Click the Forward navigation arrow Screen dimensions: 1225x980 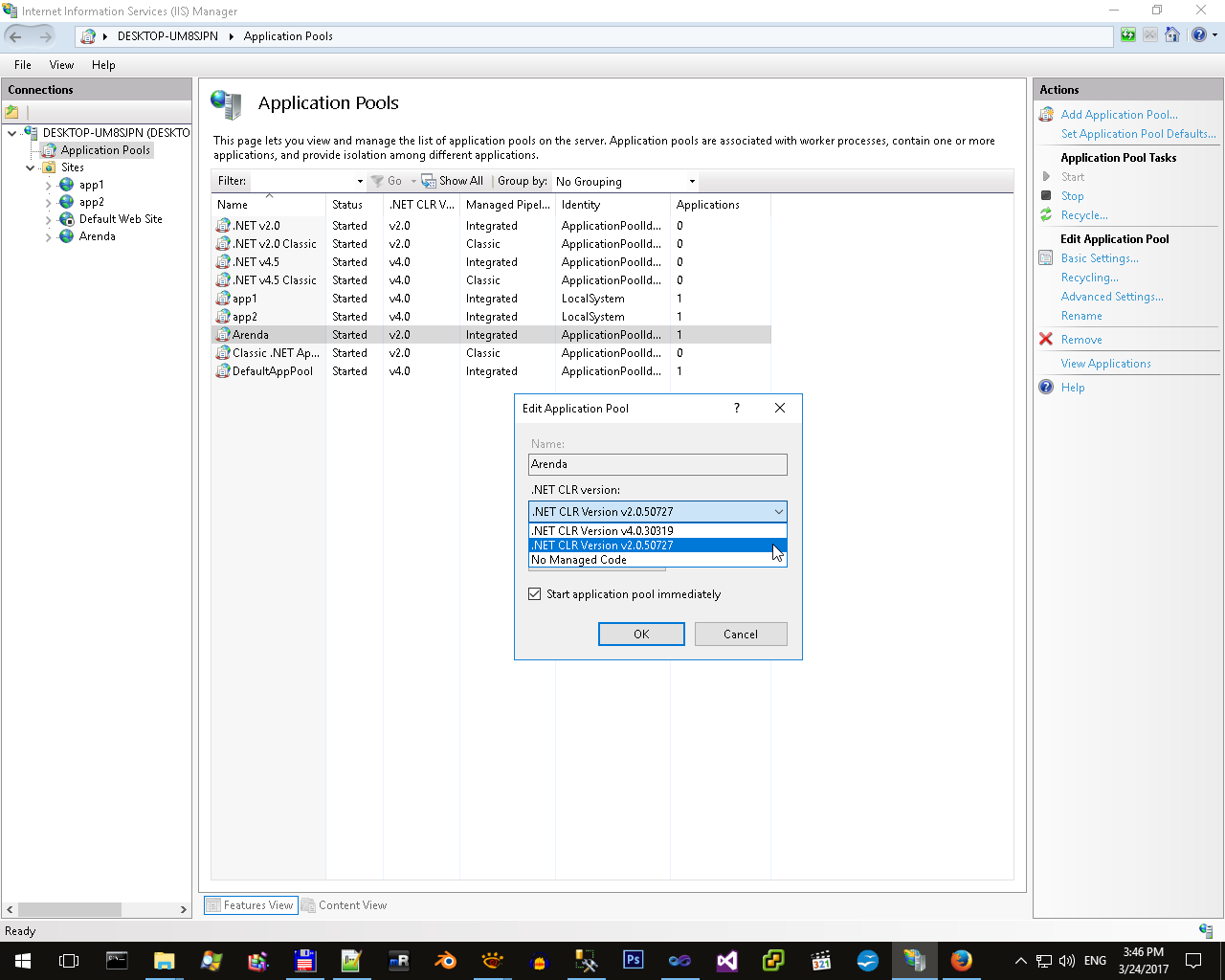click(x=45, y=36)
